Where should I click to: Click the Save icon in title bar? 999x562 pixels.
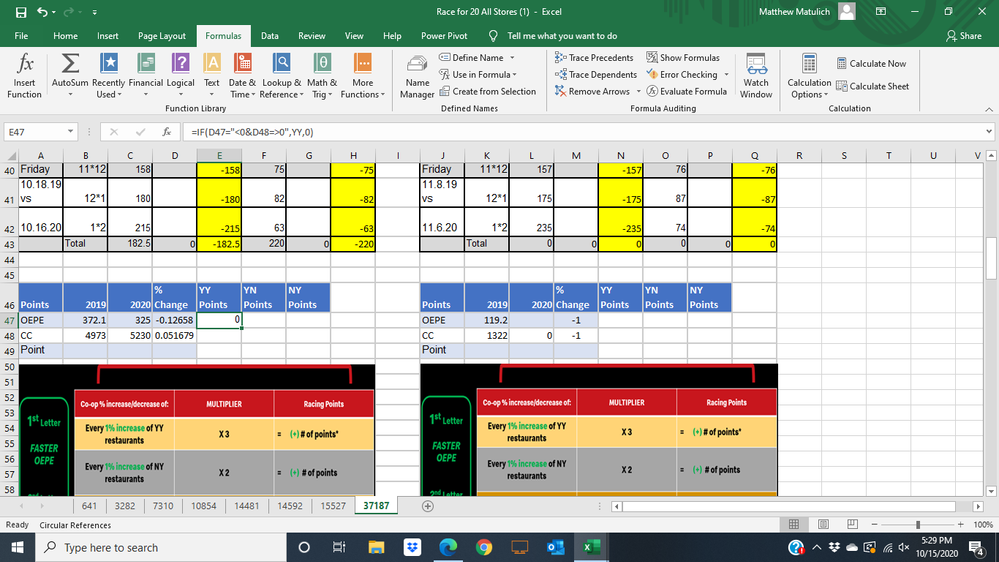click(x=21, y=12)
